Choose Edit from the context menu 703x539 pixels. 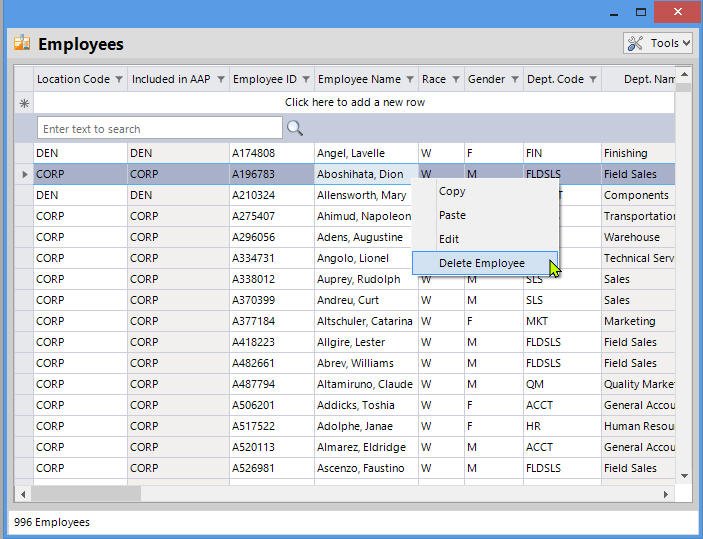pos(449,239)
